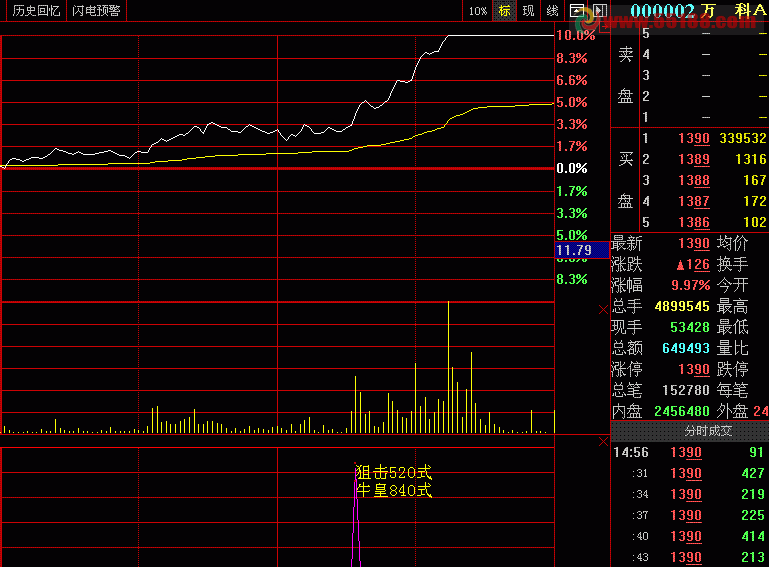The height and width of the screenshot is (567, 769).
Task: Click the 涨幅 value 9.97%
Action: [x=691, y=285]
